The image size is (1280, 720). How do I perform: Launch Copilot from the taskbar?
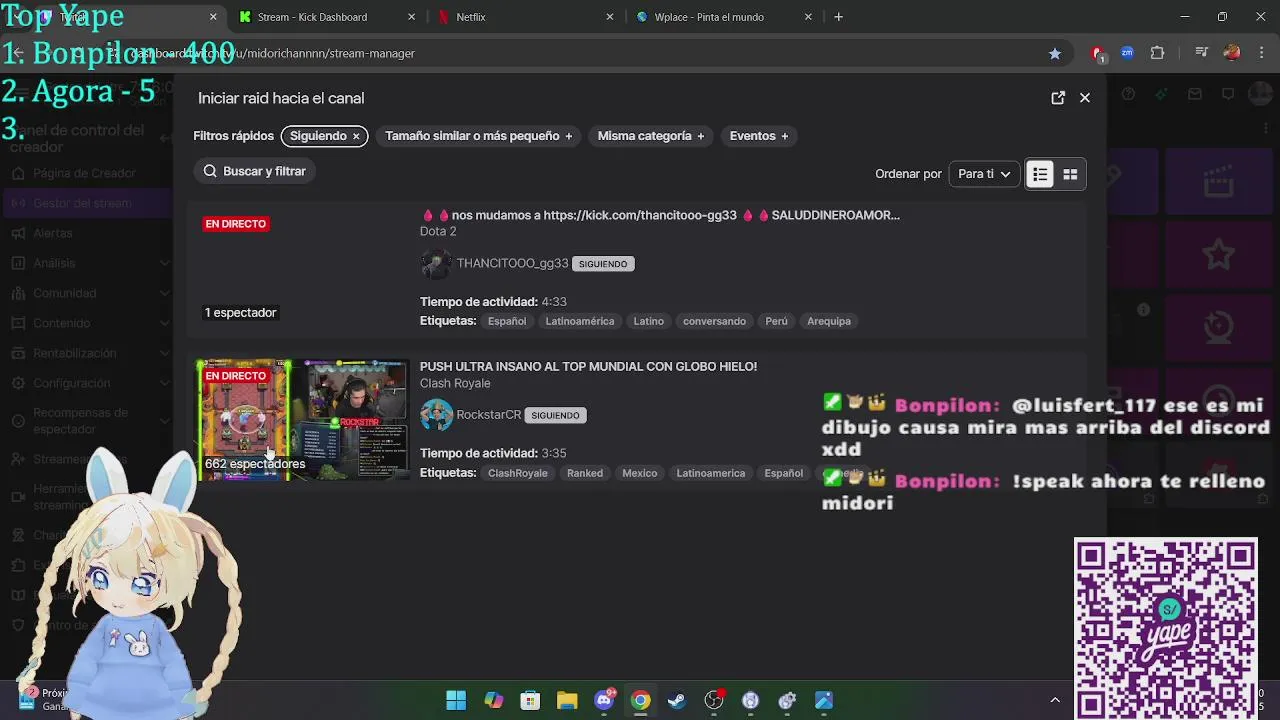(x=493, y=700)
